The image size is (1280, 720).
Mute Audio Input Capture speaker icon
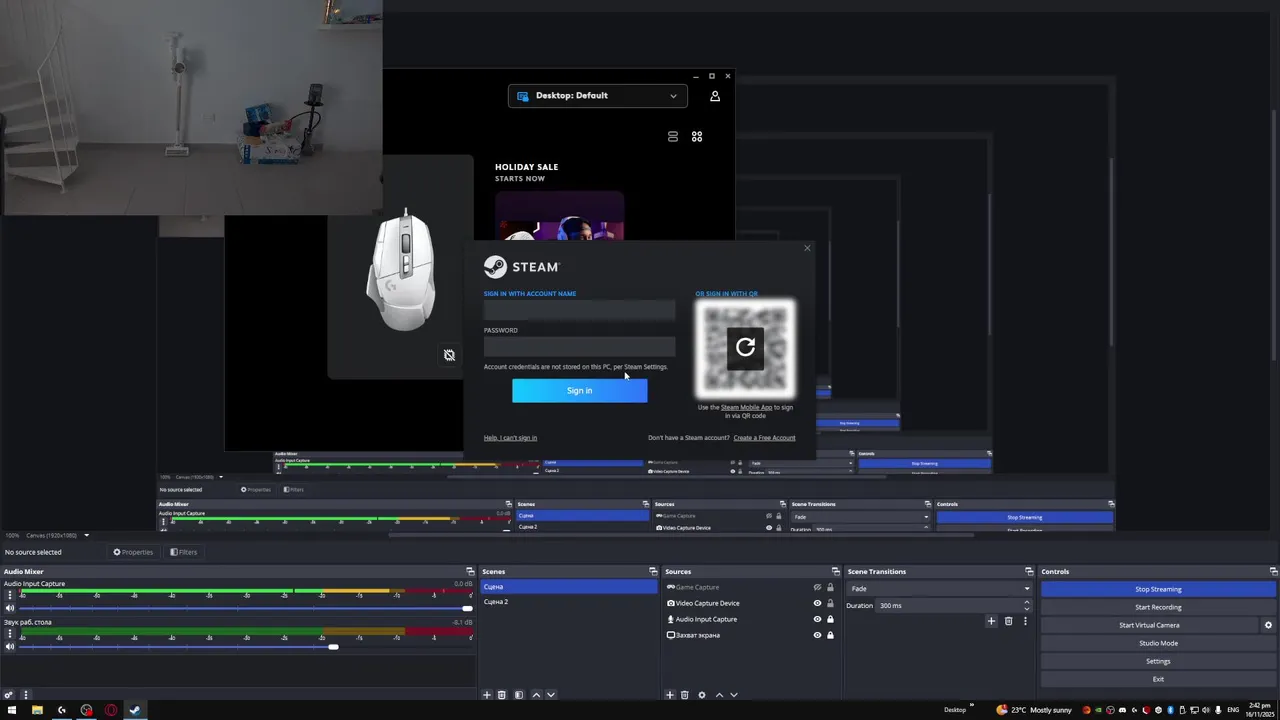tap(10, 608)
